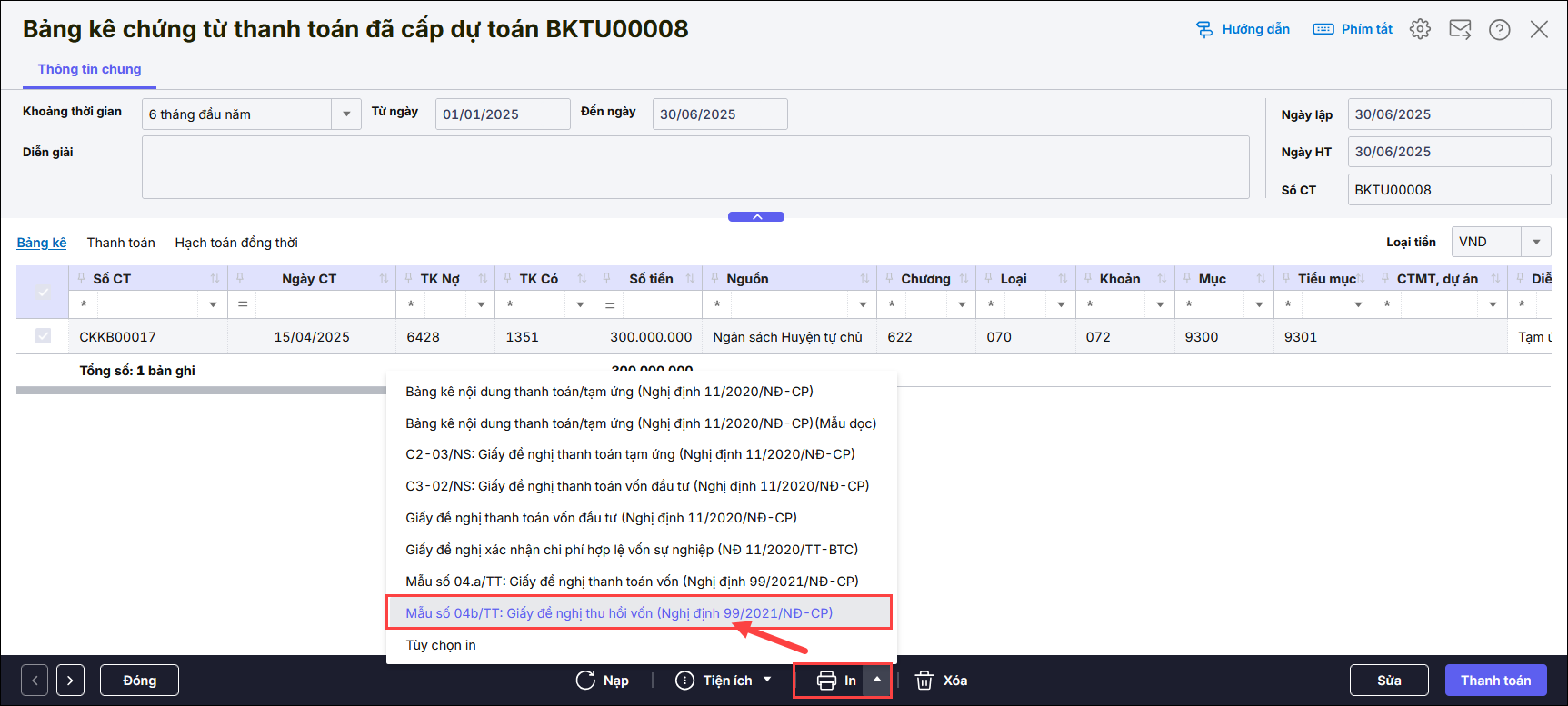Click the Tiện ích info icon
Screen dimensions: 1568x706
[685, 681]
